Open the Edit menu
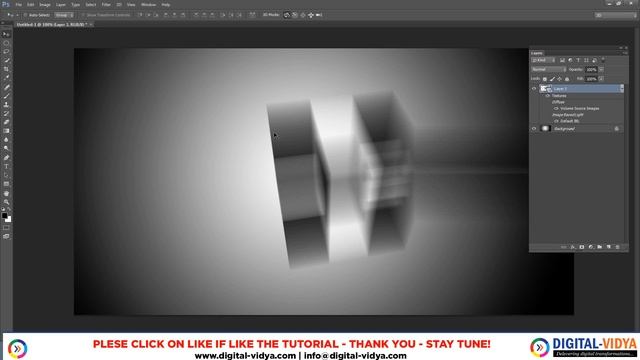The height and width of the screenshot is (360, 640). (x=31, y=4)
